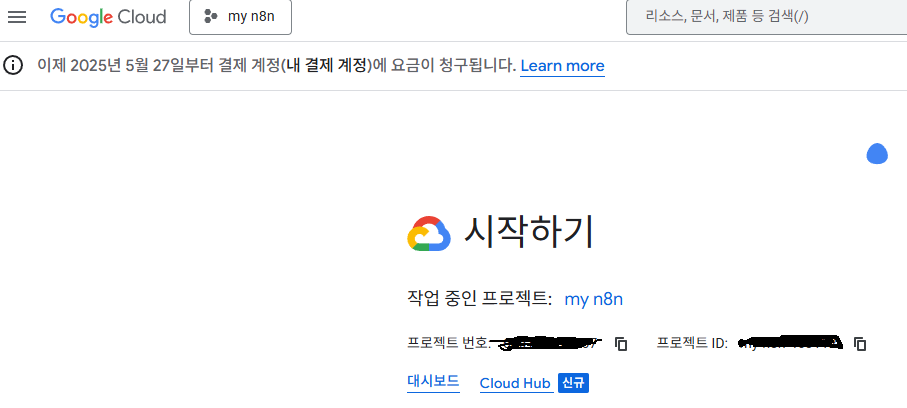Click the 신규 badge next to Cloud Hub
Screen dimensions: 907x408
pos(573,383)
